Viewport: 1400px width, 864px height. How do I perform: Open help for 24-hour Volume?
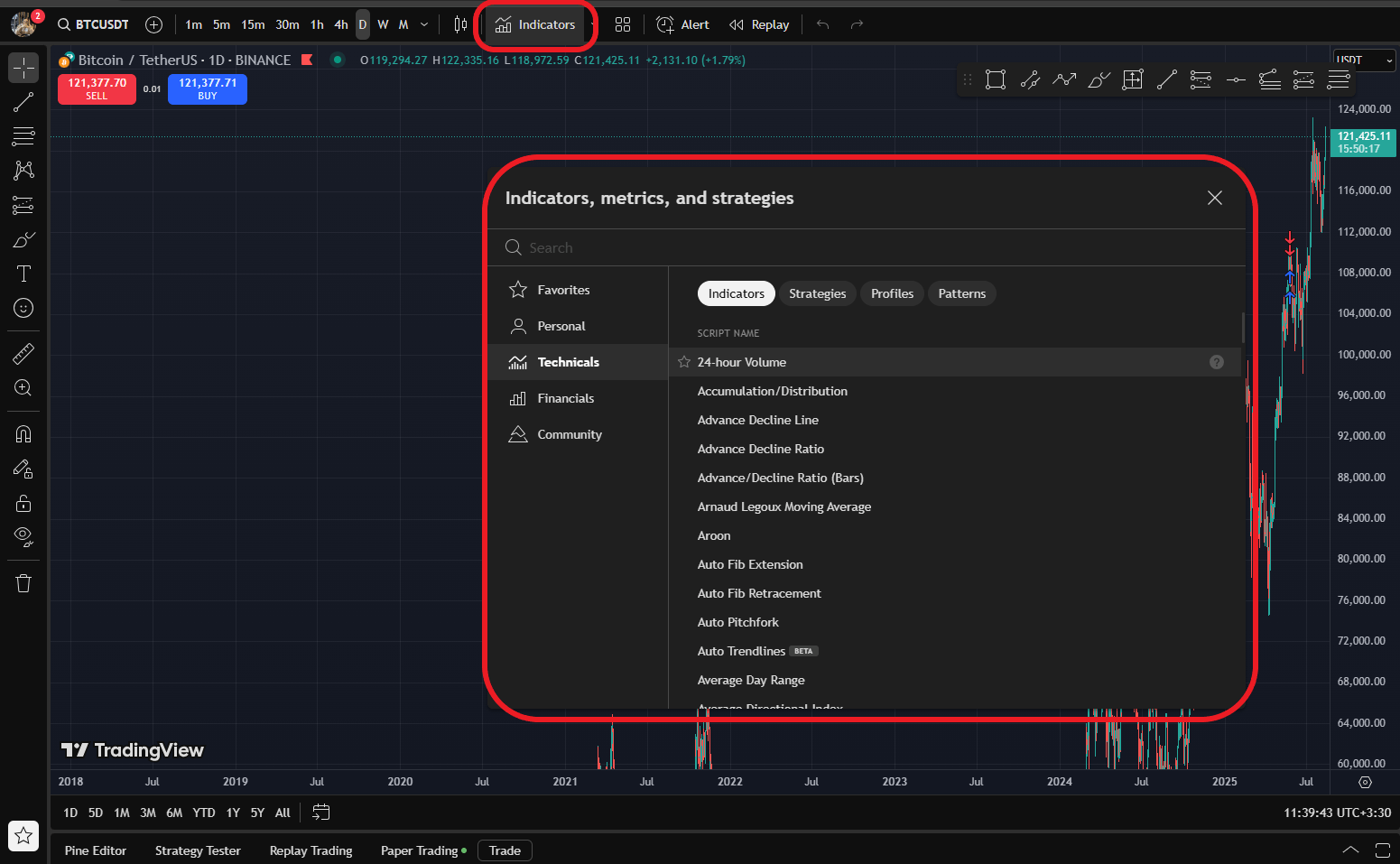point(1217,362)
